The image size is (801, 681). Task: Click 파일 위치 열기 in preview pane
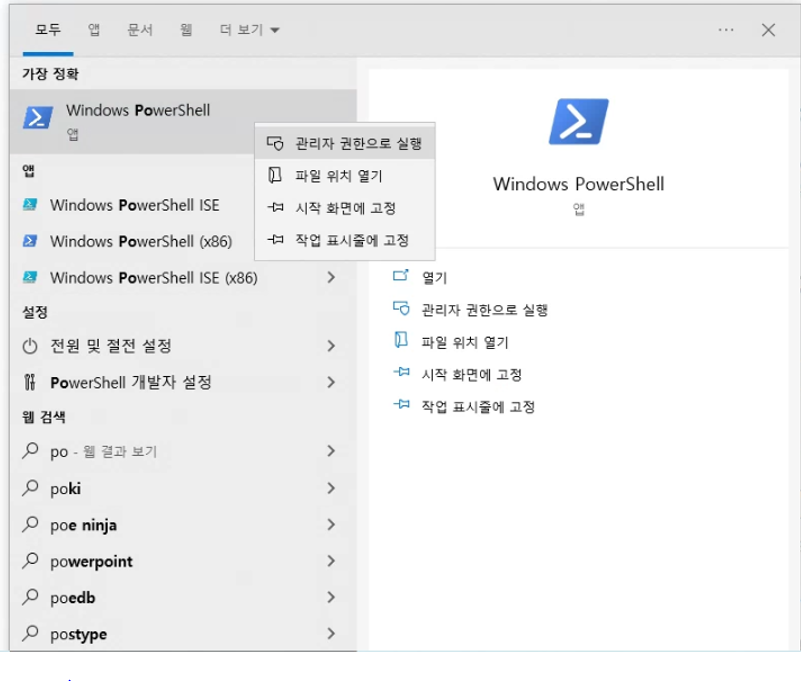465,342
